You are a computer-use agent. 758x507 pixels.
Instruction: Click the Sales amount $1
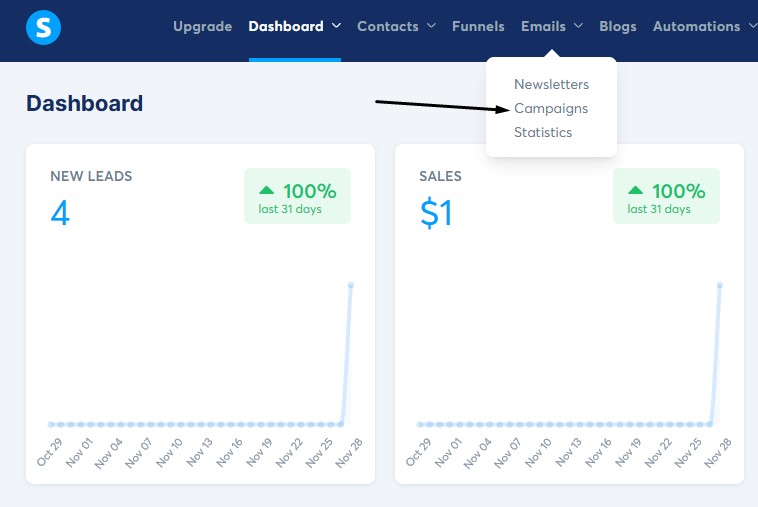tap(436, 212)
